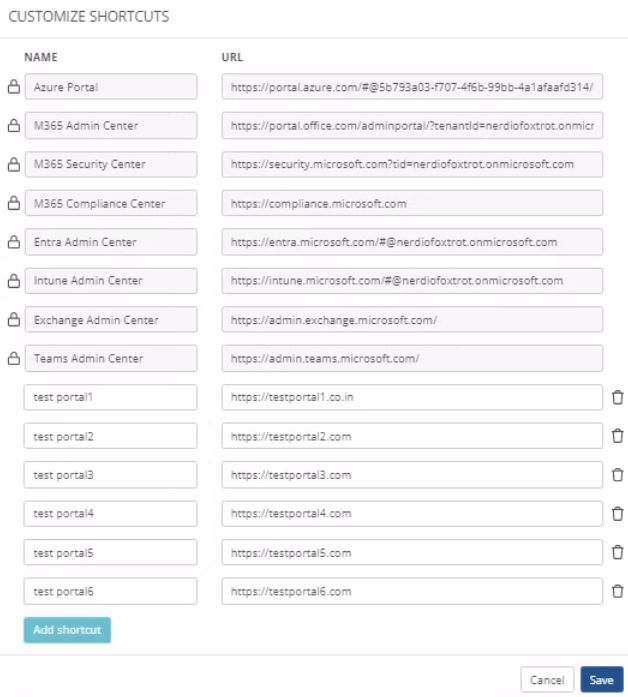Viewport: 628px width, 697px height.
Task: Click lock icon beside Intune Admin Center
Action: pos(14,281)
